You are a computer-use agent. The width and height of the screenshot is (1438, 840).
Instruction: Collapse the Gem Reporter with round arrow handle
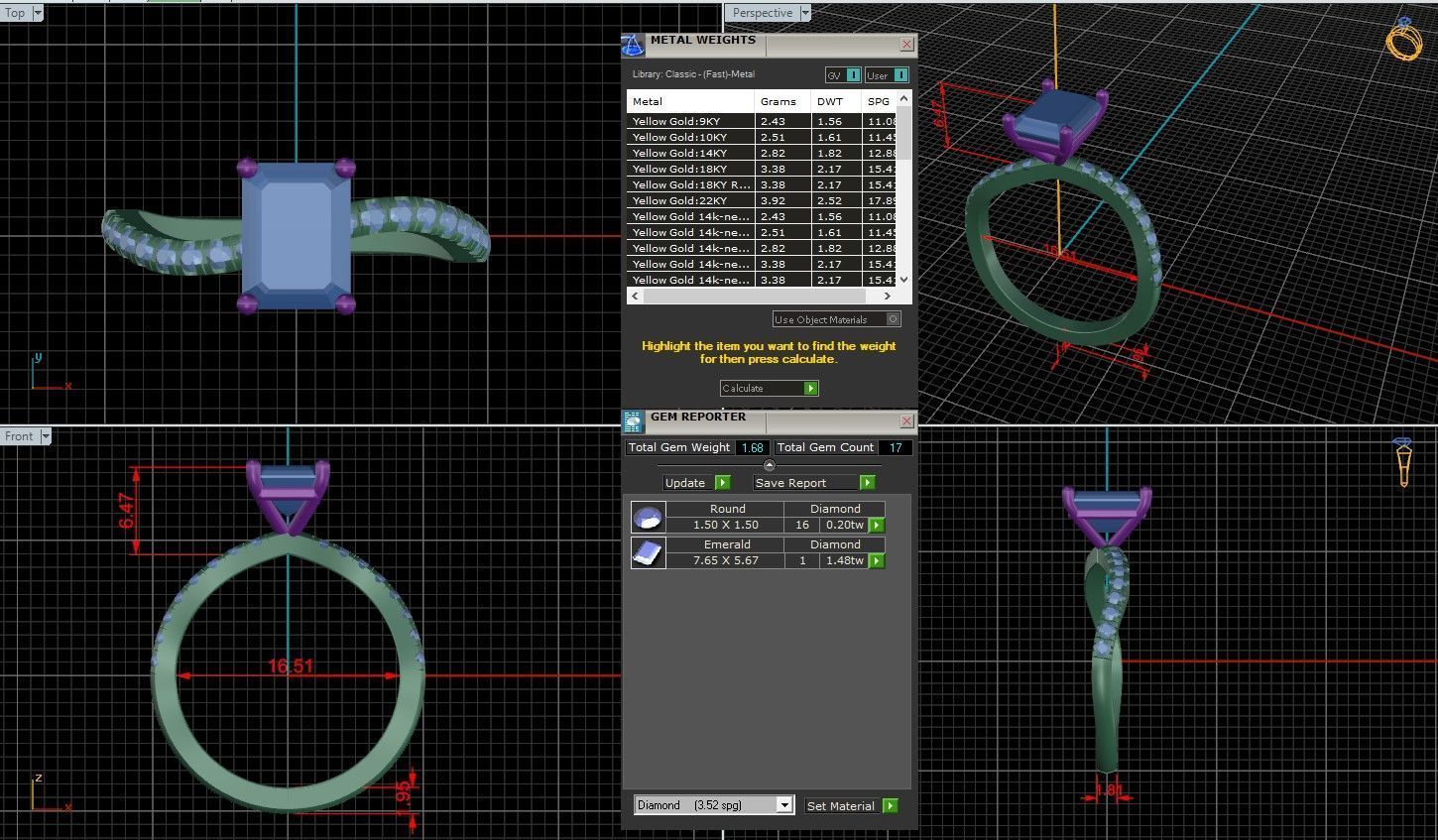[769, 465]
